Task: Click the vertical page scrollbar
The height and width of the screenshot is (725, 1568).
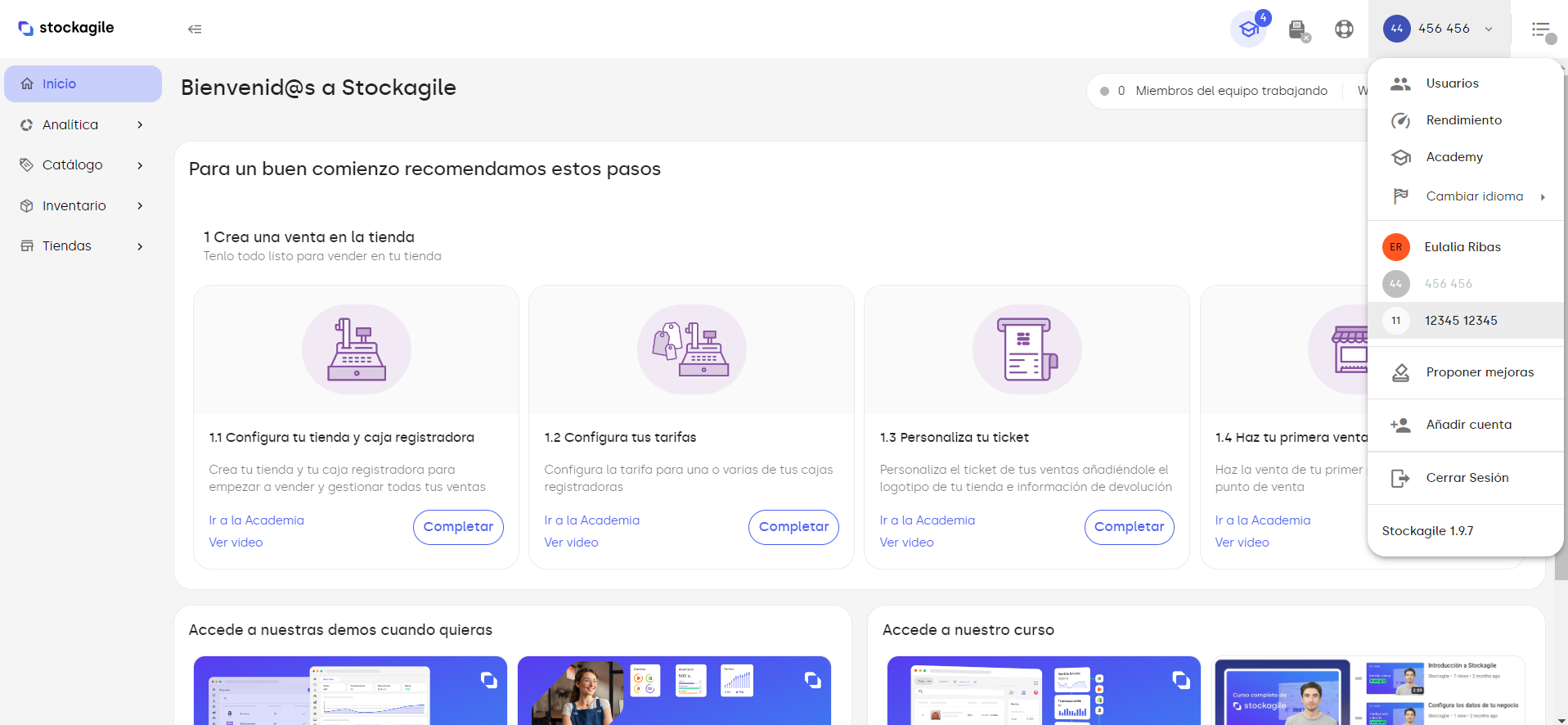Action: pos(1561,327)
